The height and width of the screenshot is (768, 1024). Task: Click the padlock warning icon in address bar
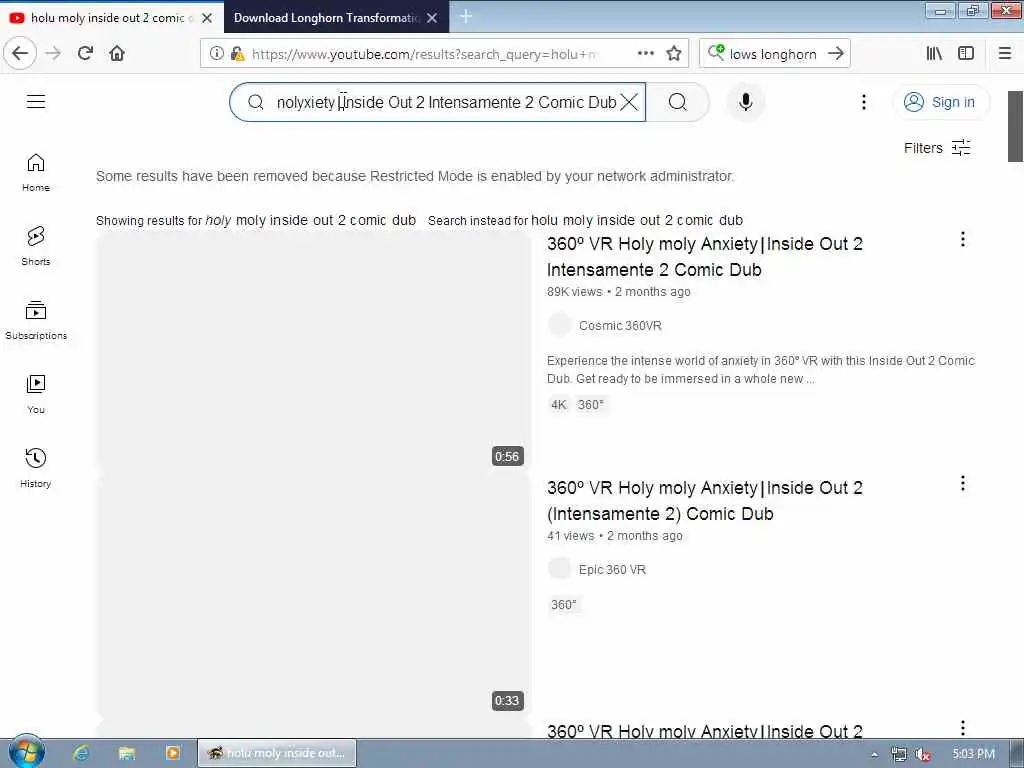coord(237,53)
